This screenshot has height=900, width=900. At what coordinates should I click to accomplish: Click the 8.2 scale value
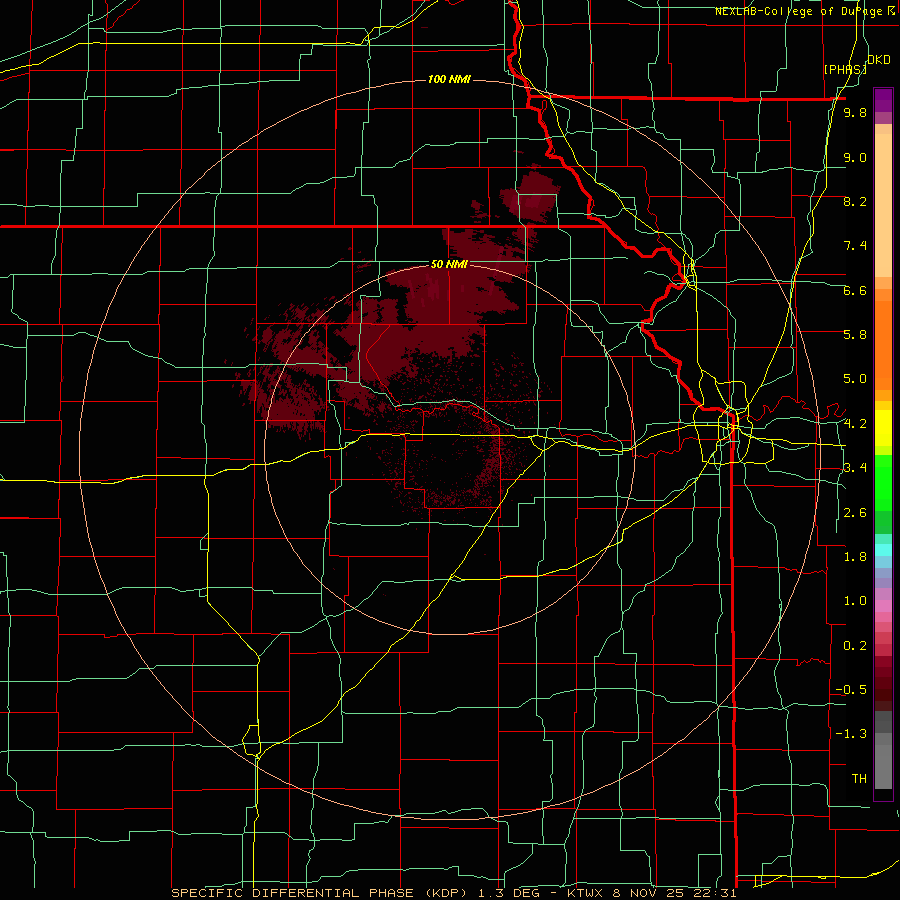pyautogui.click(x=855, y=201)
